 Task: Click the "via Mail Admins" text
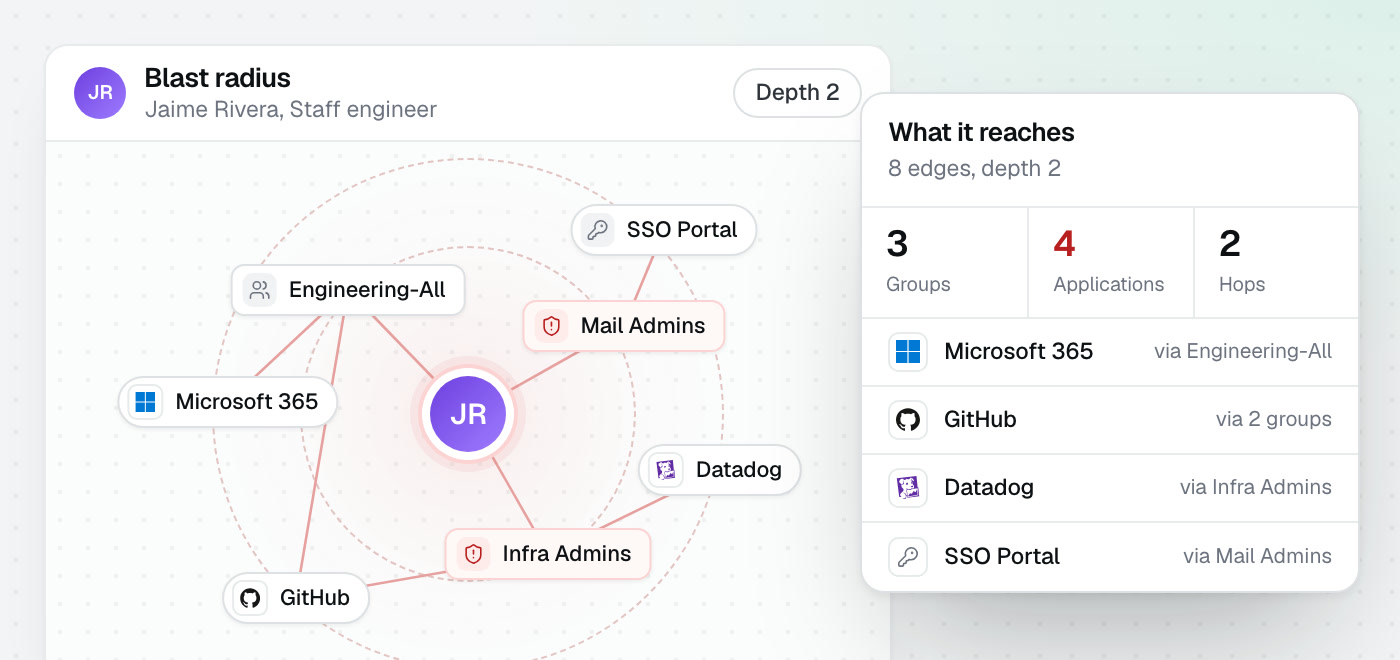1257,556
